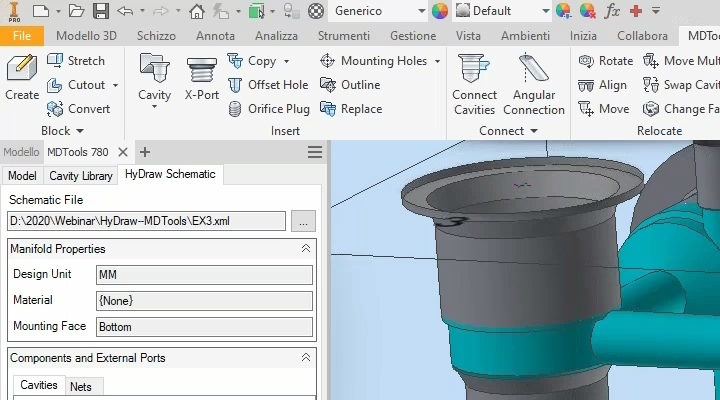Select the Outline tool

pos(350,85)
